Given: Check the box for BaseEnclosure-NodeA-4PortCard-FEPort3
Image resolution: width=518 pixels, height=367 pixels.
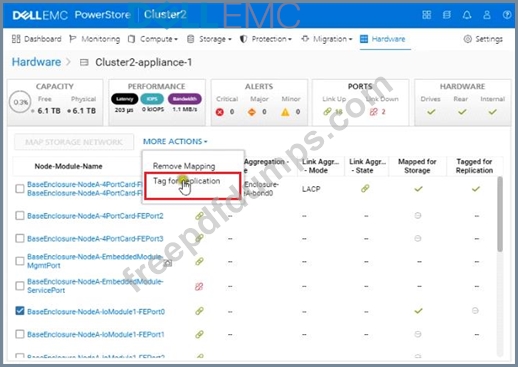Looking at the screenshot, I should [20, 238].
